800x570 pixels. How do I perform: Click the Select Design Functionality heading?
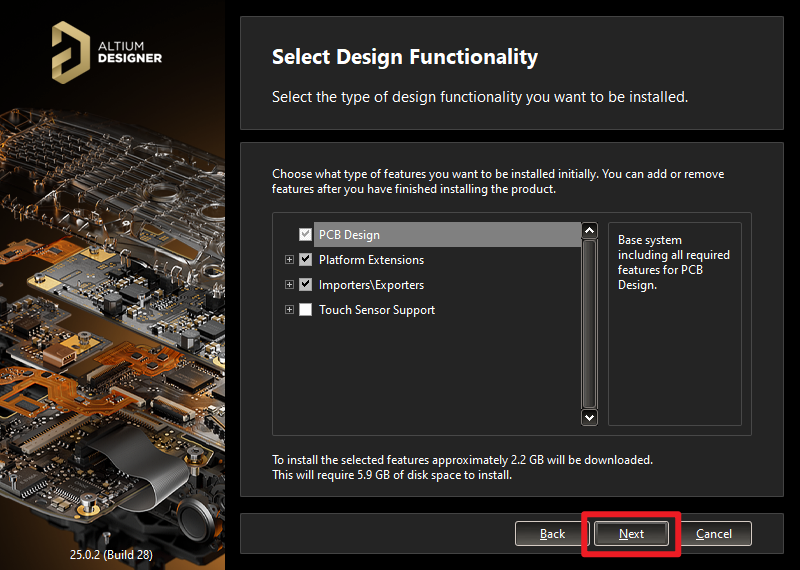pyautogui.click(x=405, y=57)
